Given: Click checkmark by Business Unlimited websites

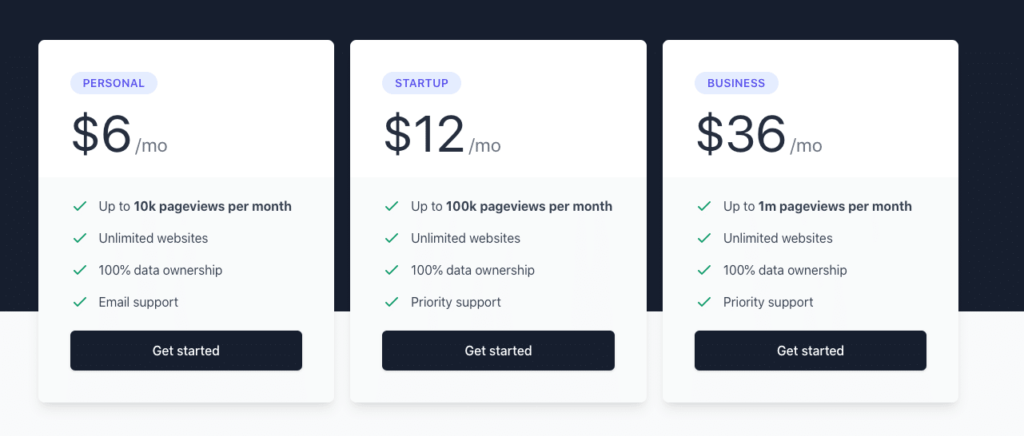Looking at the screenshot, I should pyautogui.click(x=704, y=239).
